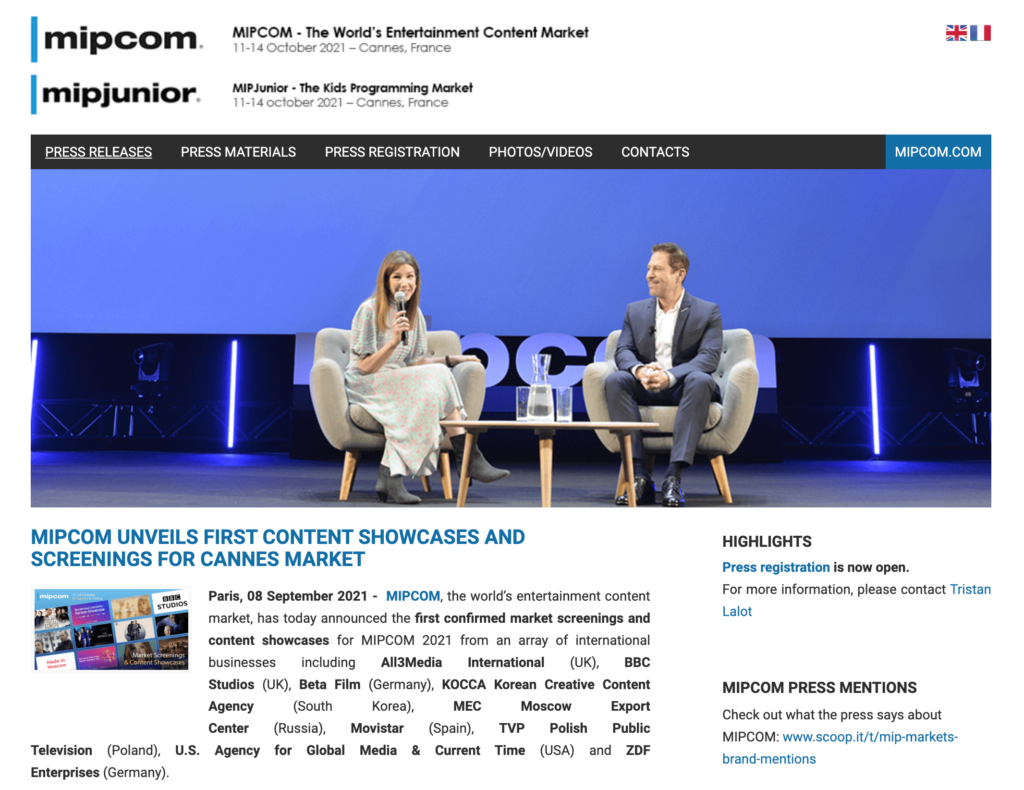Click the World's Entertainment Content Market title
Screen dimensions: 1024x790
[410, 32]
